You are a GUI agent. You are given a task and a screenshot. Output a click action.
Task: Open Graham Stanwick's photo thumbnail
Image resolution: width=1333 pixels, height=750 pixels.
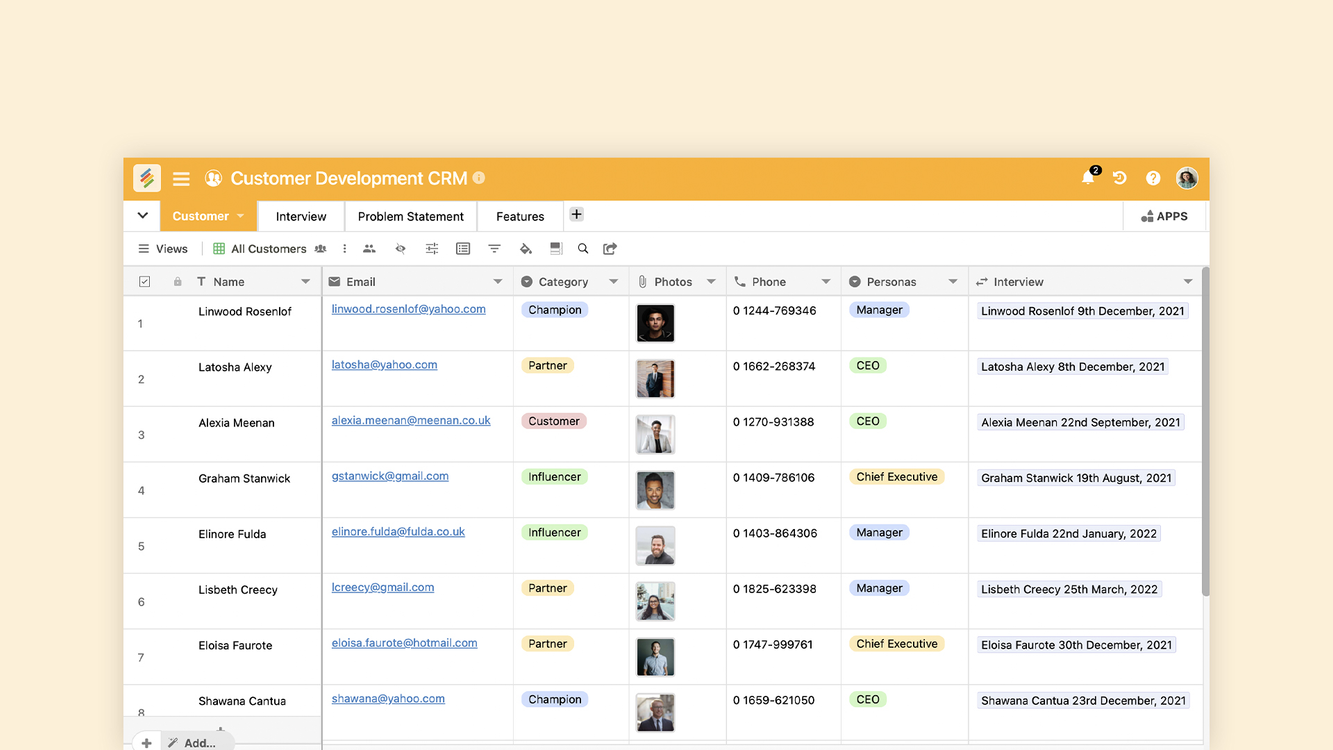(x=655, y=491)
